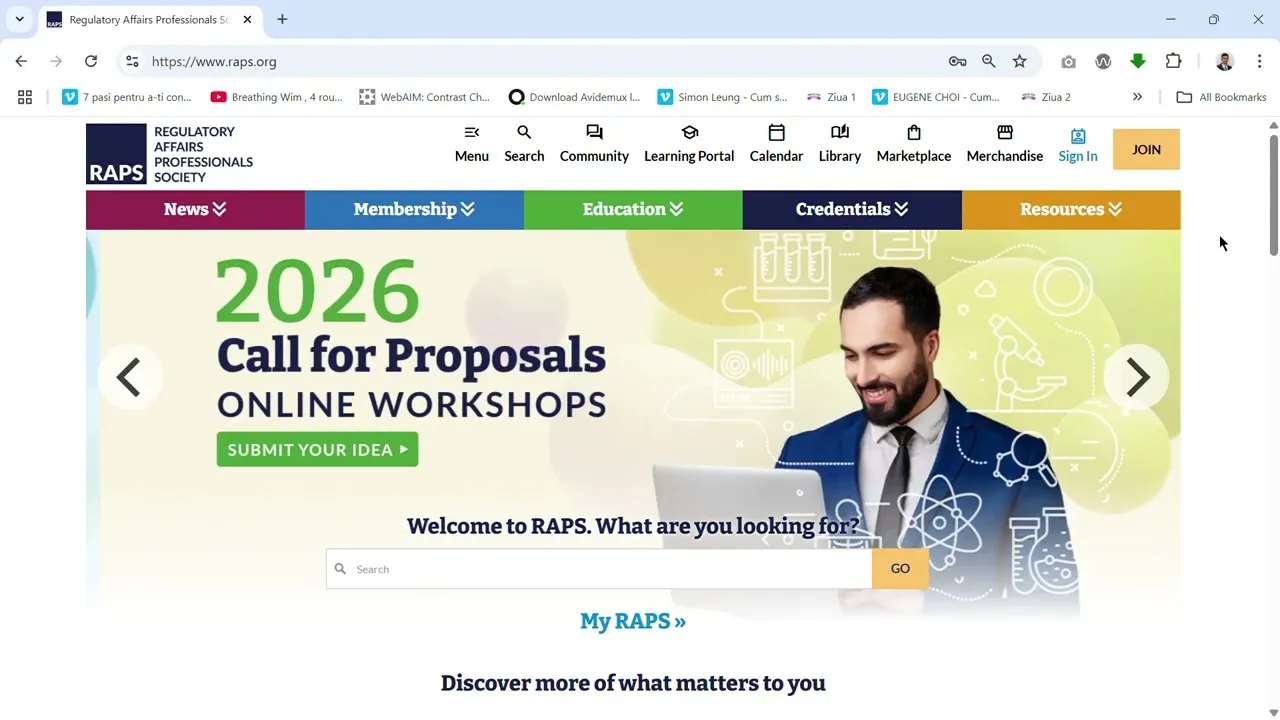Click the address bar URL

pos(214,61)
